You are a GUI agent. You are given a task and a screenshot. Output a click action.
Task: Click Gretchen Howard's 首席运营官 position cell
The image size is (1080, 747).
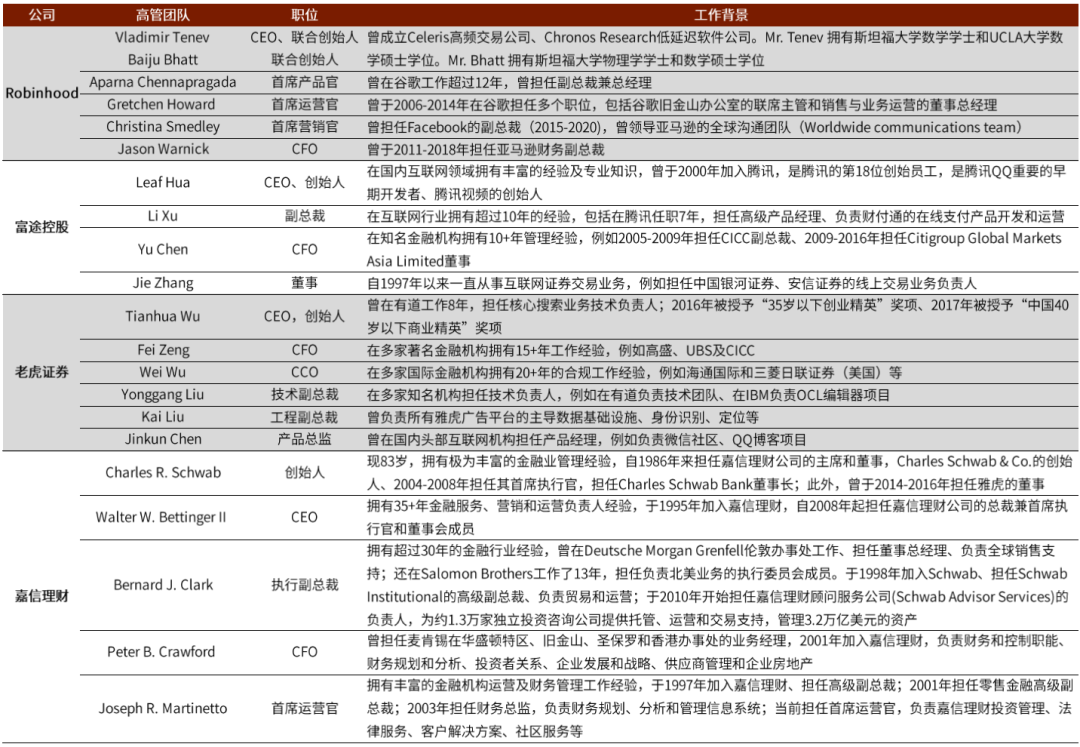point(304,104)
